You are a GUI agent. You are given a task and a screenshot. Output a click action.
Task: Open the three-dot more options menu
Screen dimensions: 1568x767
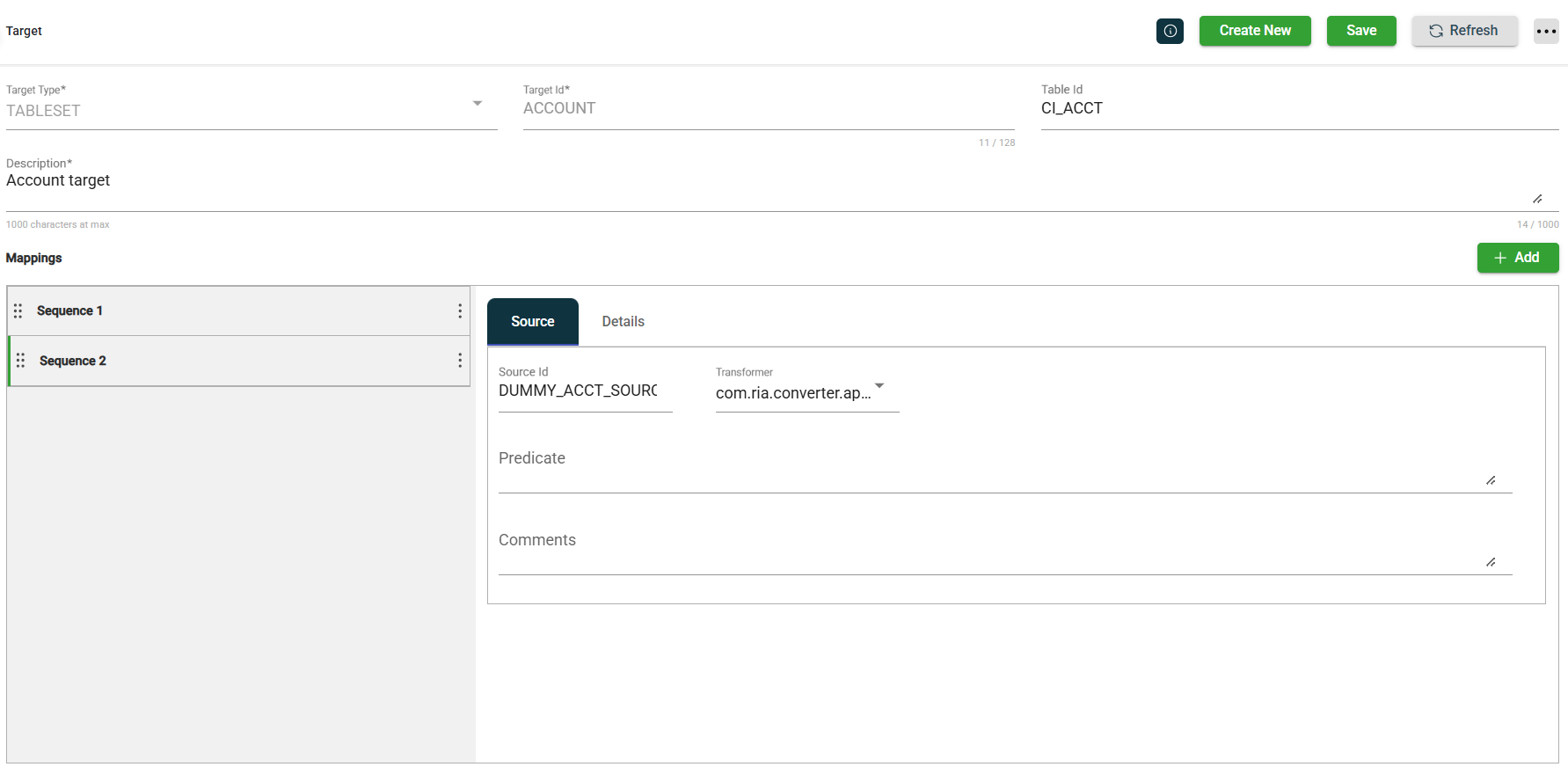coord(1546,31)
